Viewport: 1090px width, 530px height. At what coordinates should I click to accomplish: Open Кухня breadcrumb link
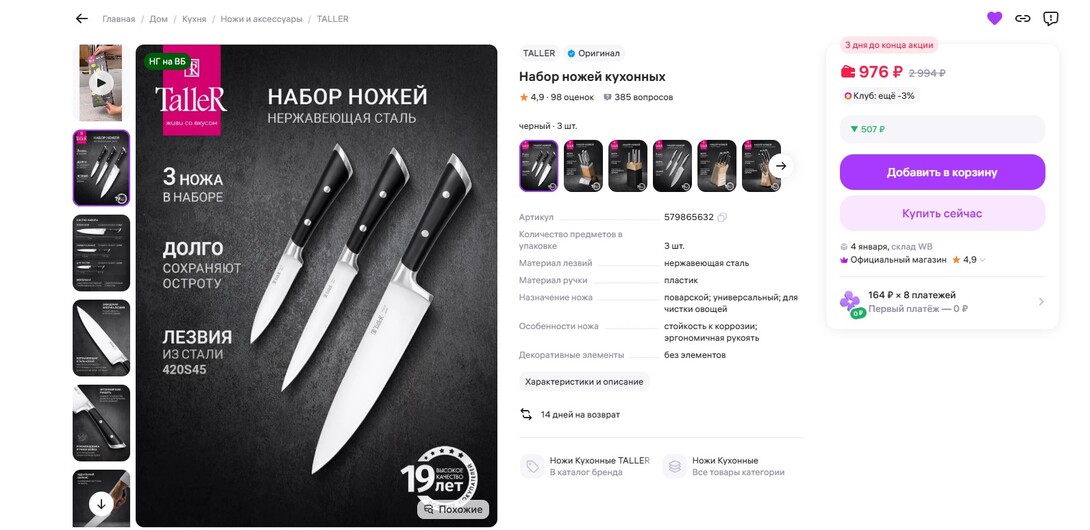pos(194,19)
